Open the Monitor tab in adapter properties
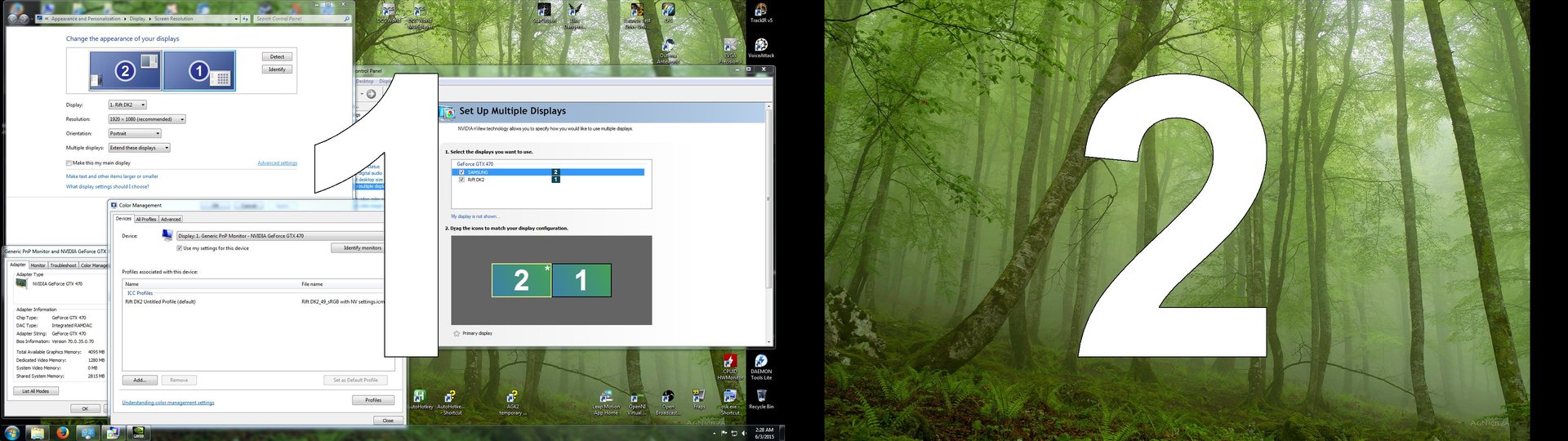The image size is (1568, 441). click(x=38, y=265)
